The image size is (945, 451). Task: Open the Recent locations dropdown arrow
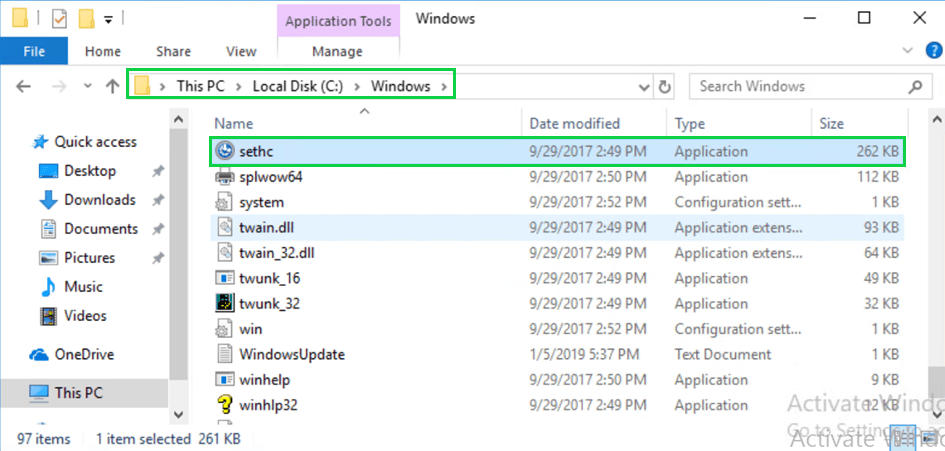click(86, 87)
